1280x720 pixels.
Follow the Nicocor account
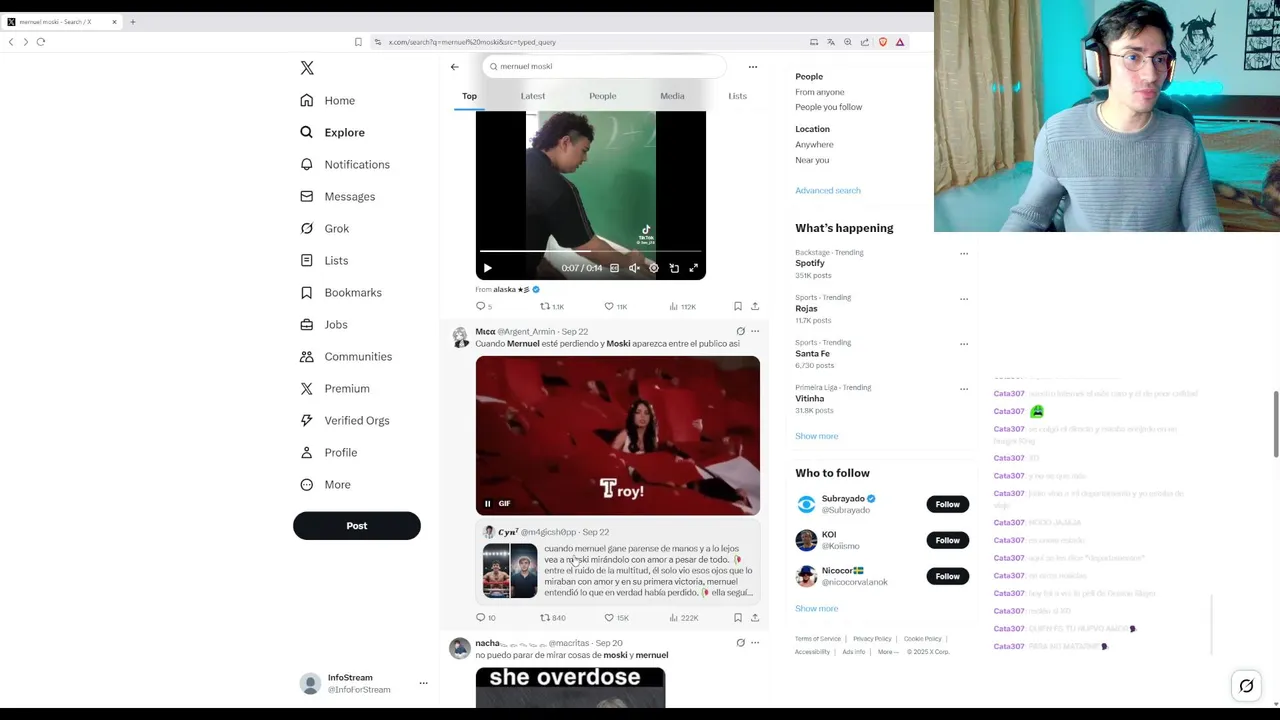click(947, 576)
